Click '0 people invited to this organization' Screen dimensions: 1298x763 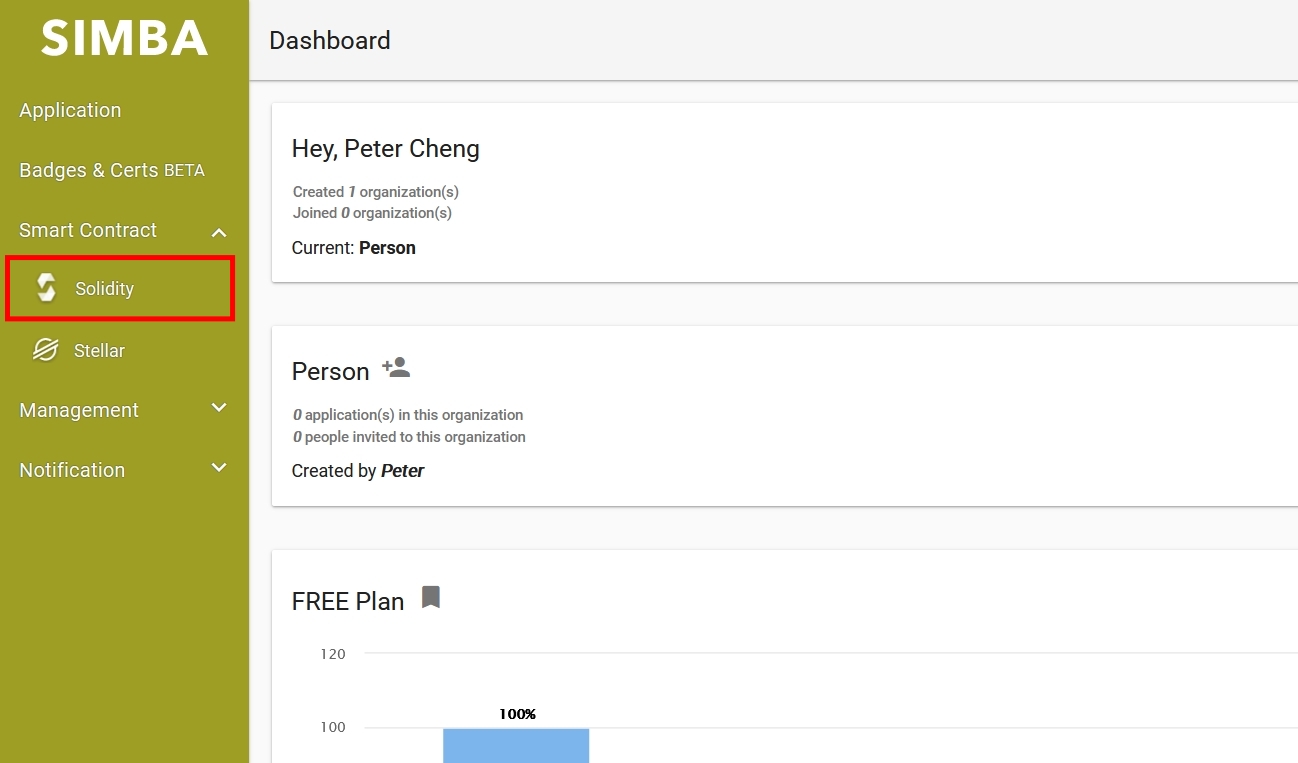[x=409, y=437]
